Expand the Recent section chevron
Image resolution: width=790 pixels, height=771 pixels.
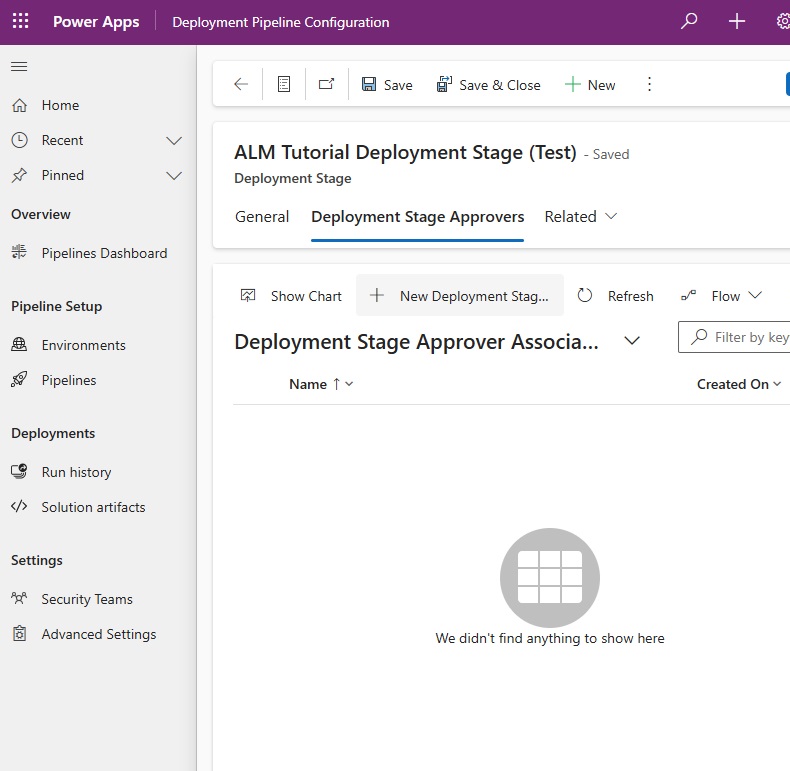click(x=174, y=141)
